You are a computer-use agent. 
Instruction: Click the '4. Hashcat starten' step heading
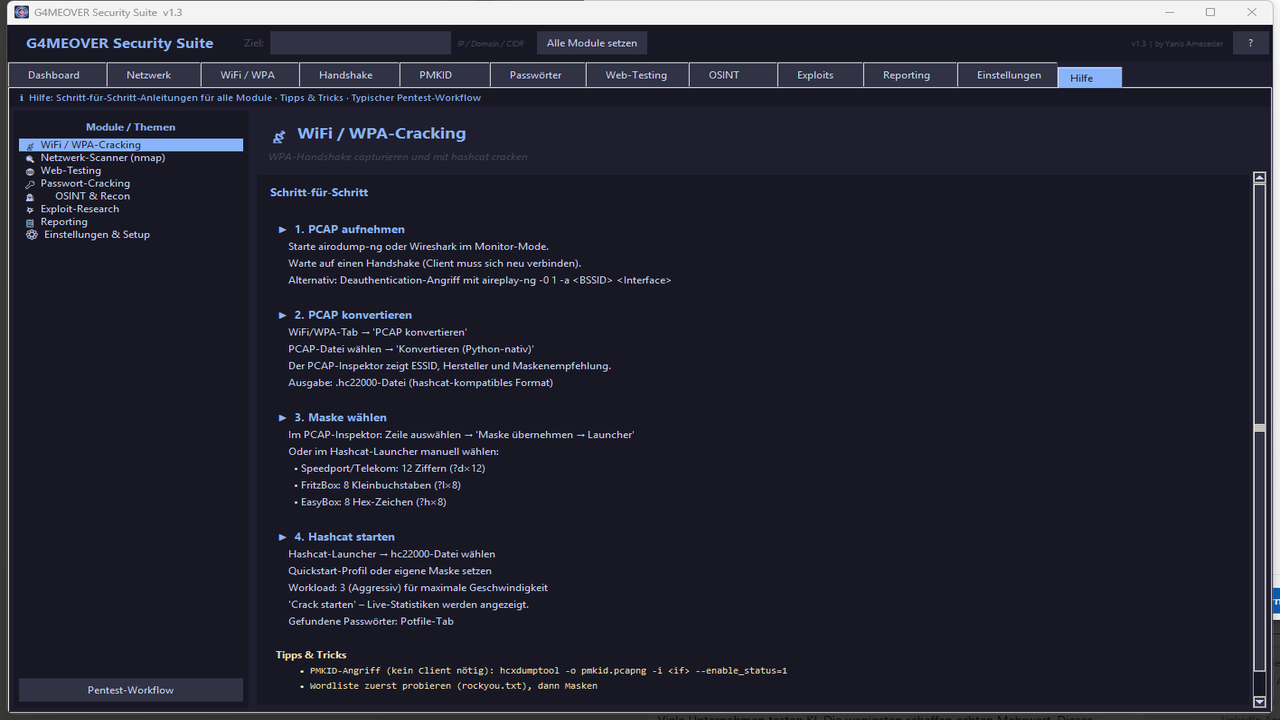344,537
